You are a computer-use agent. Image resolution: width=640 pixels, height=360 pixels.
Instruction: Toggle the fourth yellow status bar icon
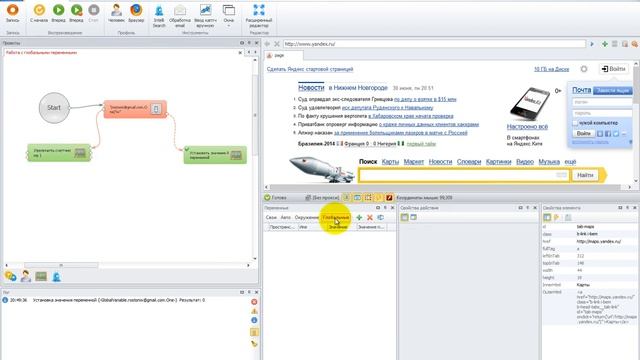[x=378, y=198]
